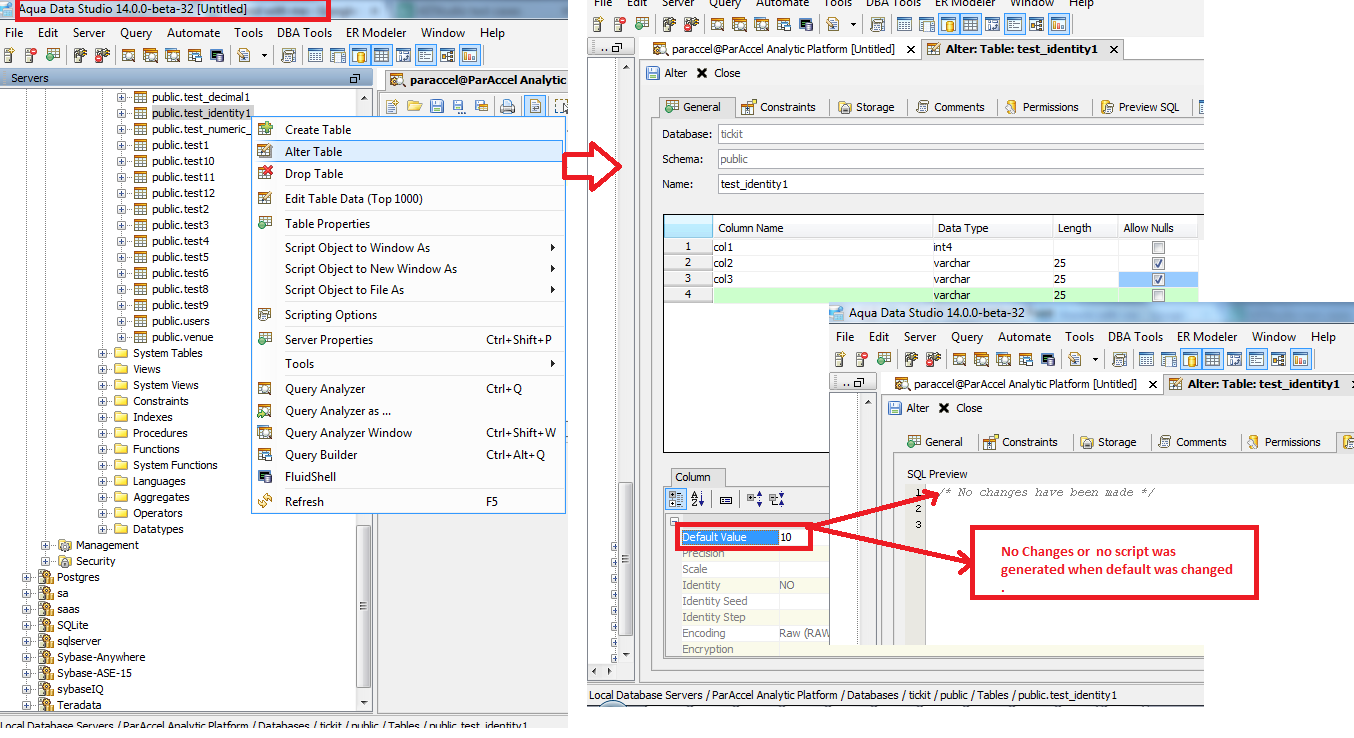Viewport: 1354px width, 738px height.
Task: Open Query Builder from context menu
Action: tap(408, 455)
